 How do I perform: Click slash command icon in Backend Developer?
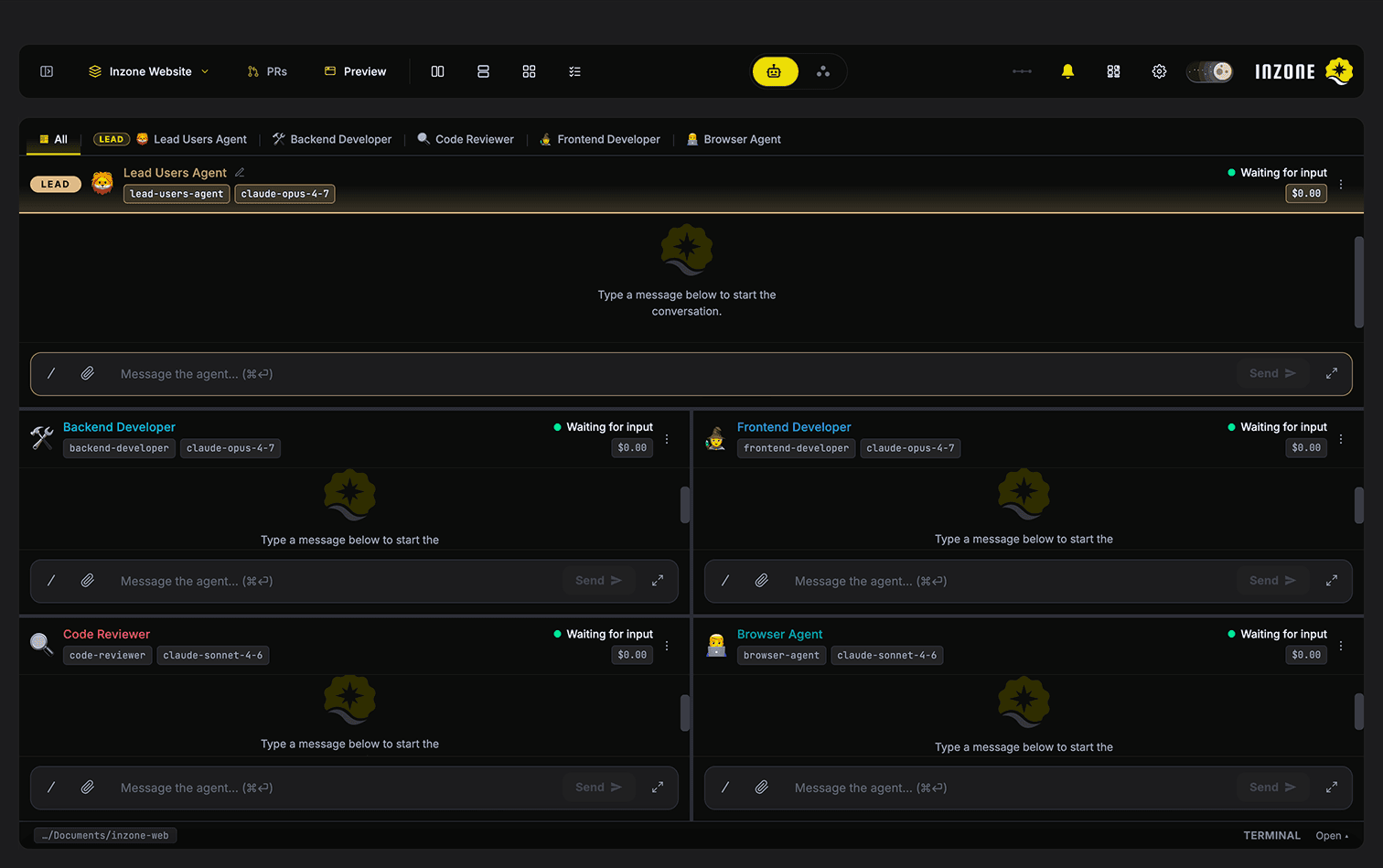(51, 581)
